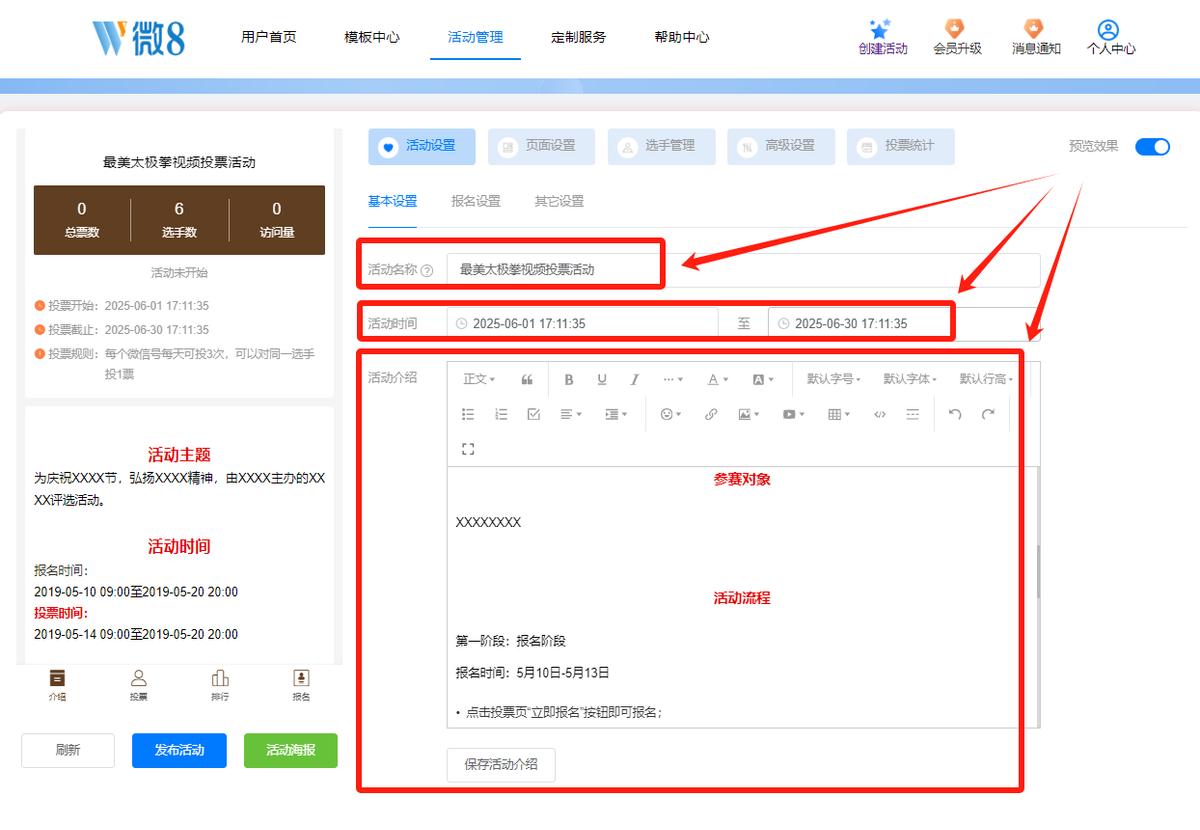Image resolution: width=1200 pixels, height=830 pixels.
Task: Click the editor vertical scrollbar
Action: [x=1037, y=572]
